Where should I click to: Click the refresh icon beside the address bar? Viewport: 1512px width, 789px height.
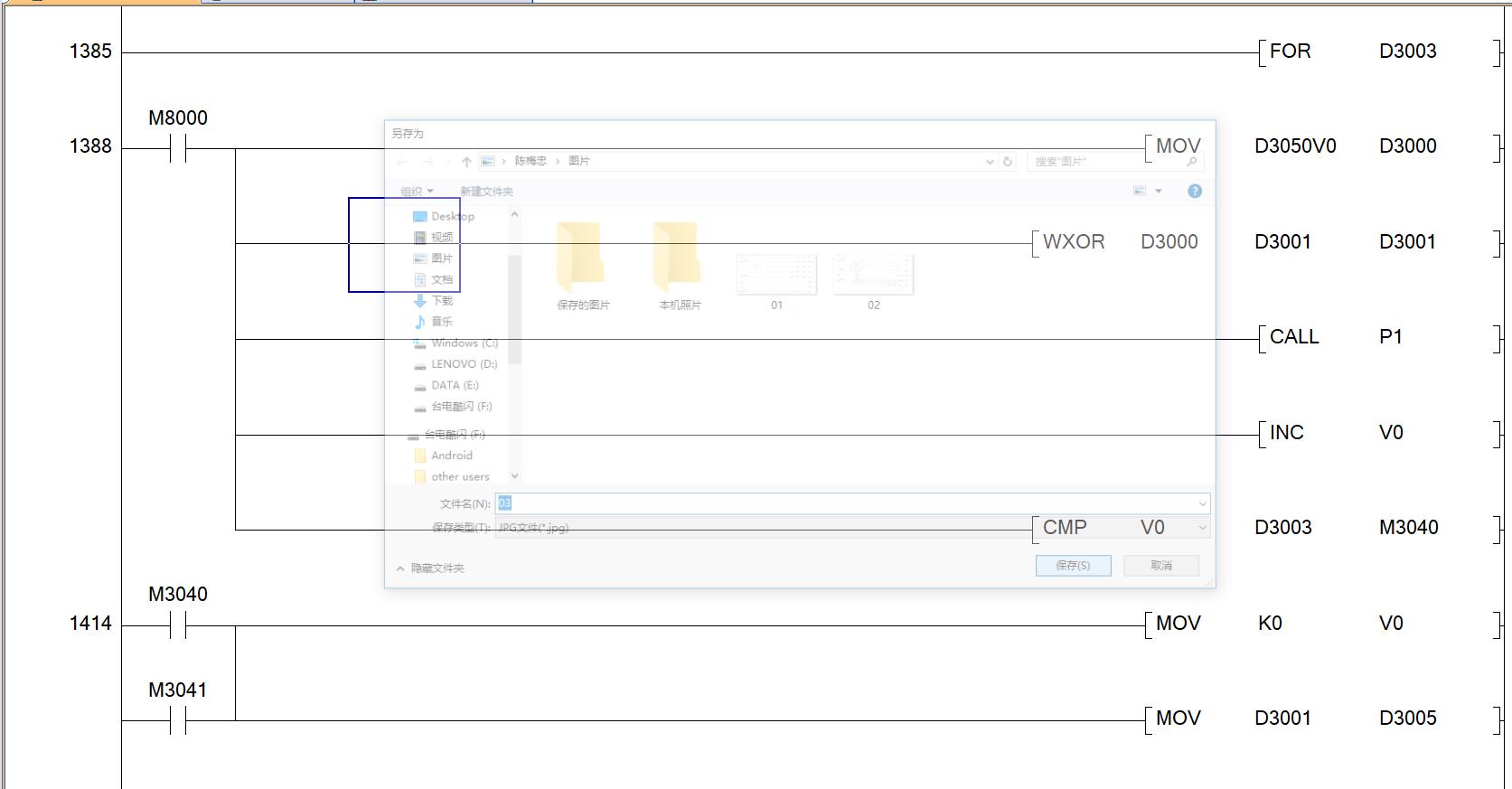coord(1008,162)
